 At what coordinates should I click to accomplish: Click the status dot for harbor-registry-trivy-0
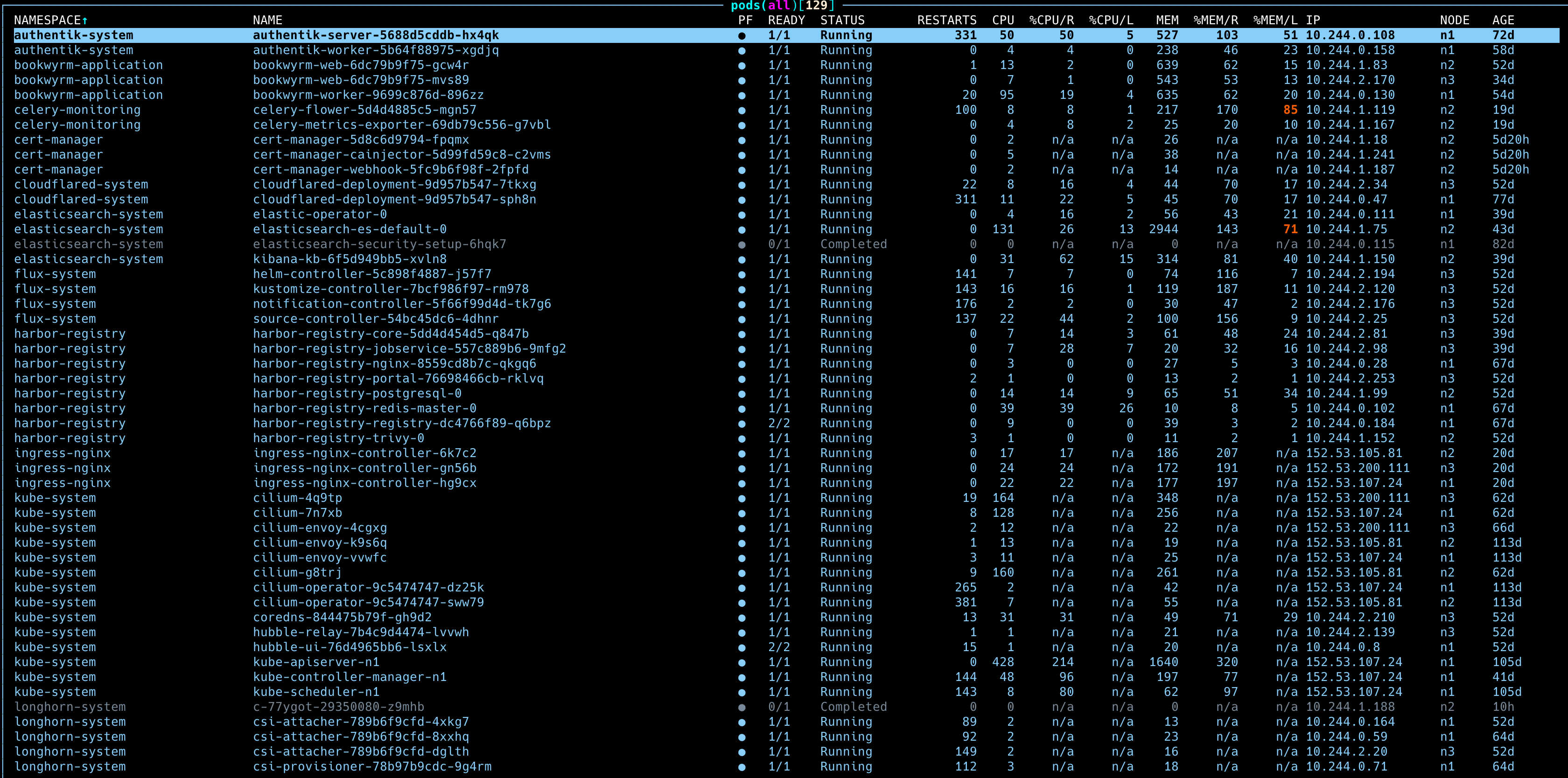point(742,438)
